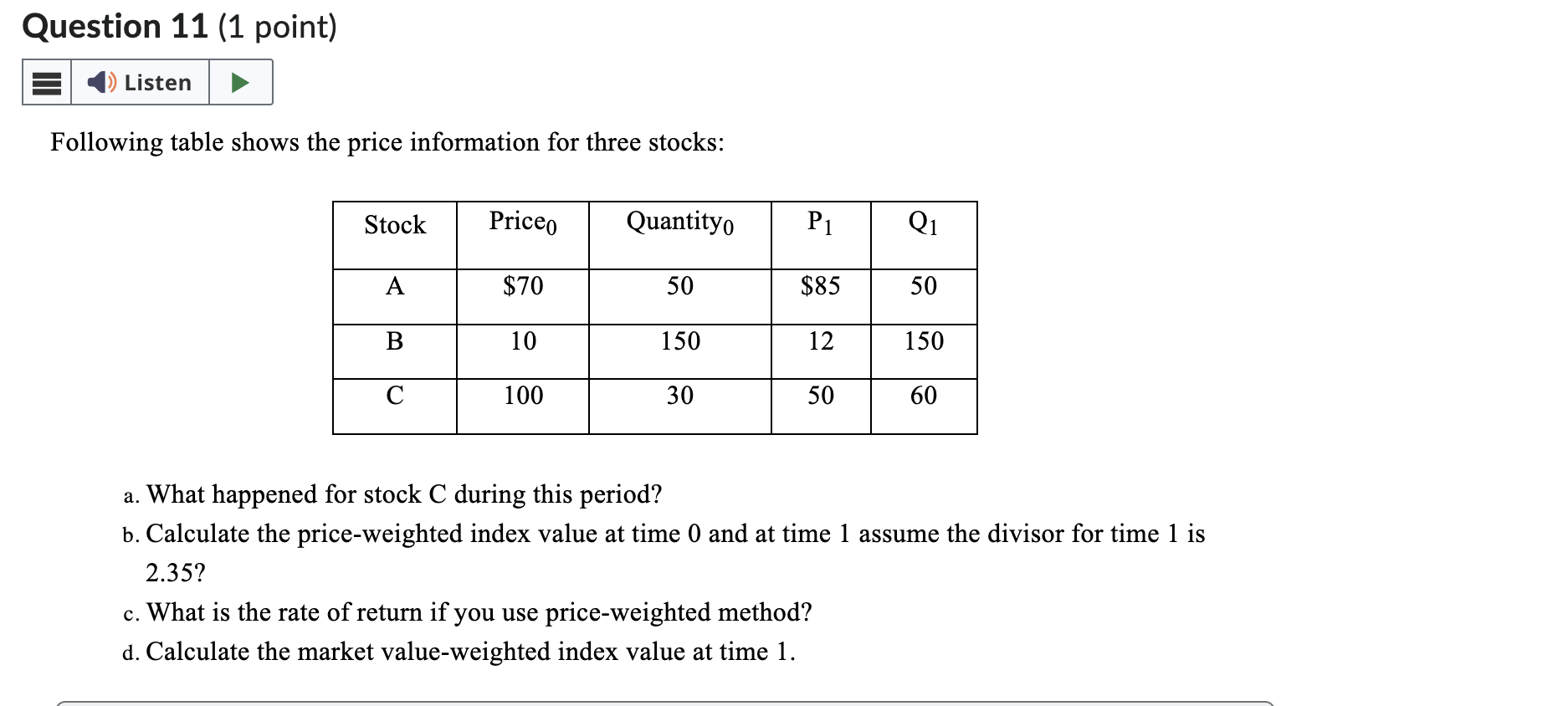This screenshot has height=706, width=1568.
Task: Click the cell showing 60
Action: 922,396
